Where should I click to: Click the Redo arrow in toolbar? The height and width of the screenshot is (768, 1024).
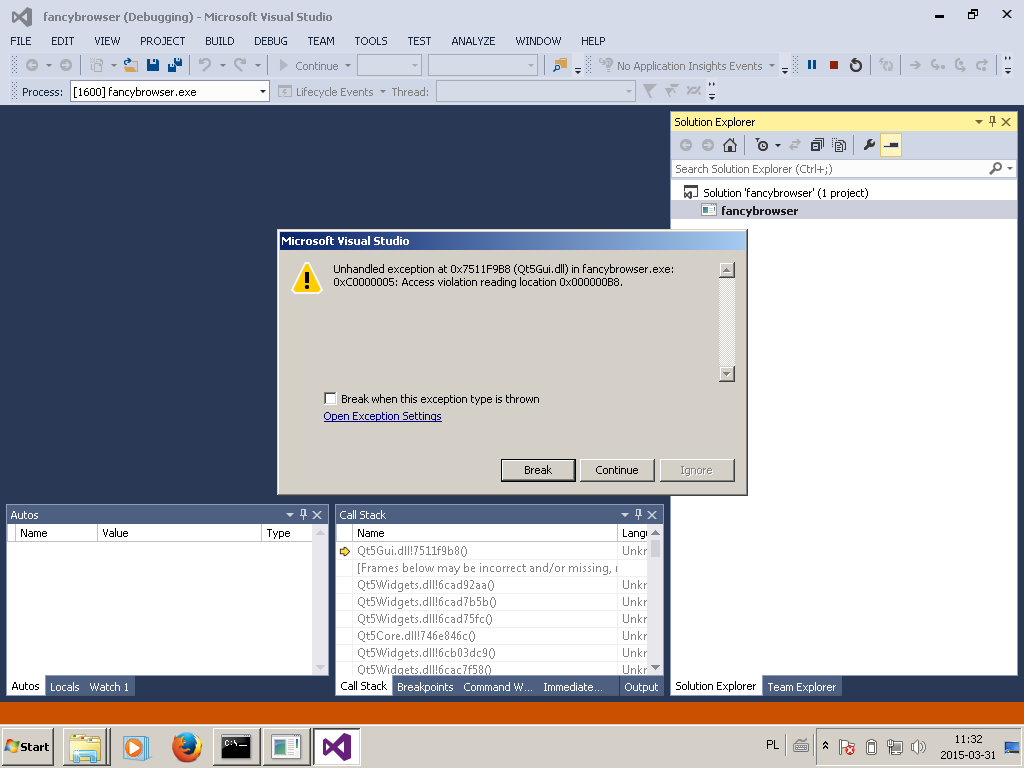tap(240, 65)
